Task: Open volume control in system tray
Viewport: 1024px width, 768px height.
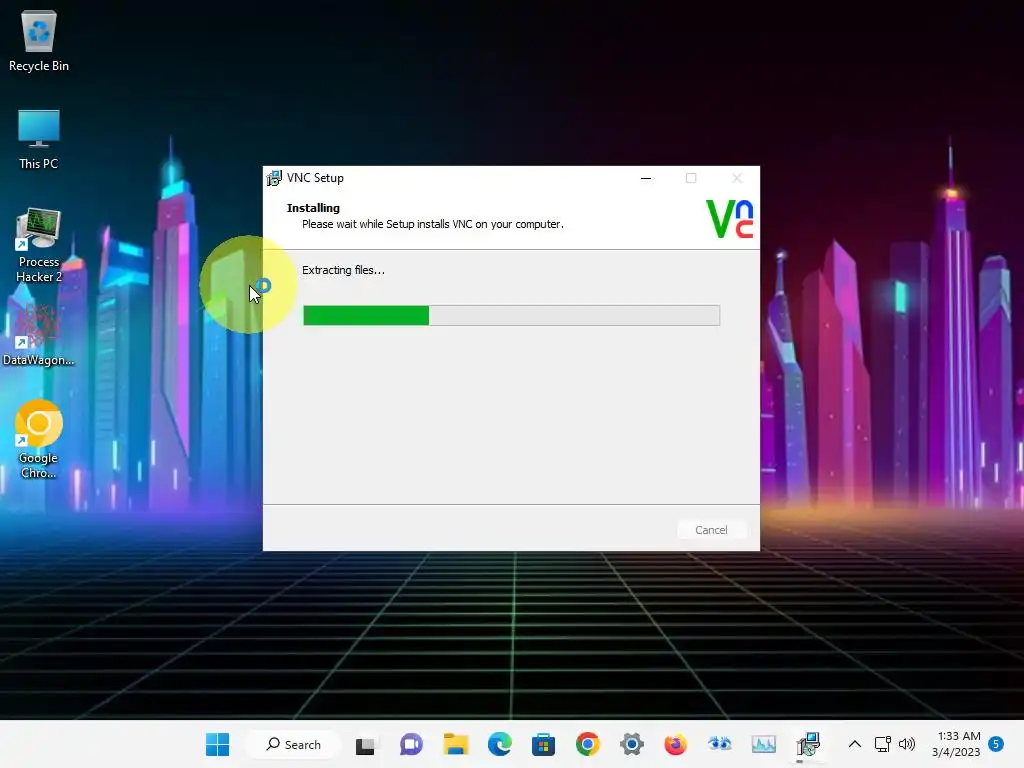Action: pos(906,744)
